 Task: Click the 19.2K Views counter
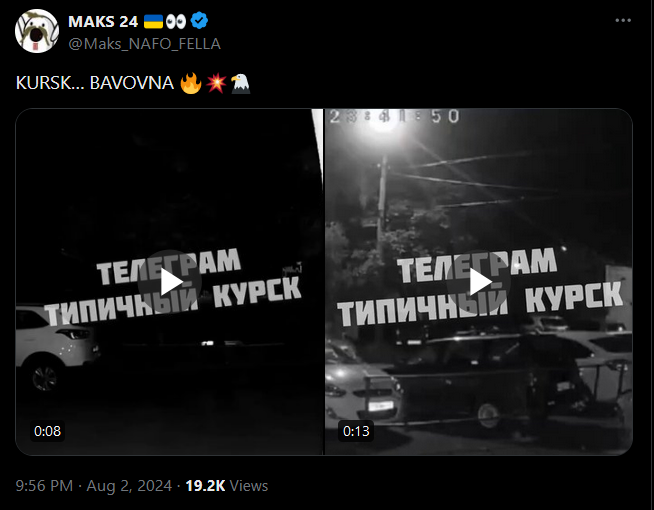click(226, 486)
